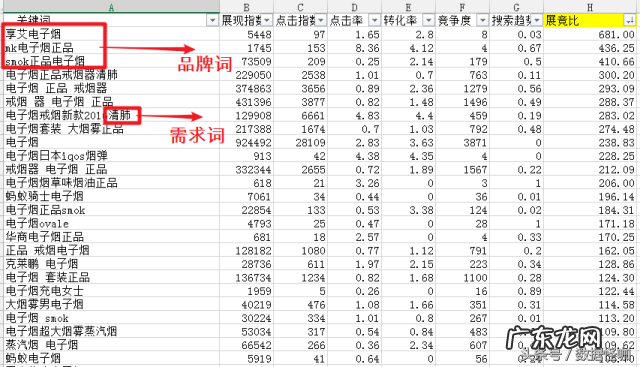
Task: Select column C header
Action: pos(300,7)
